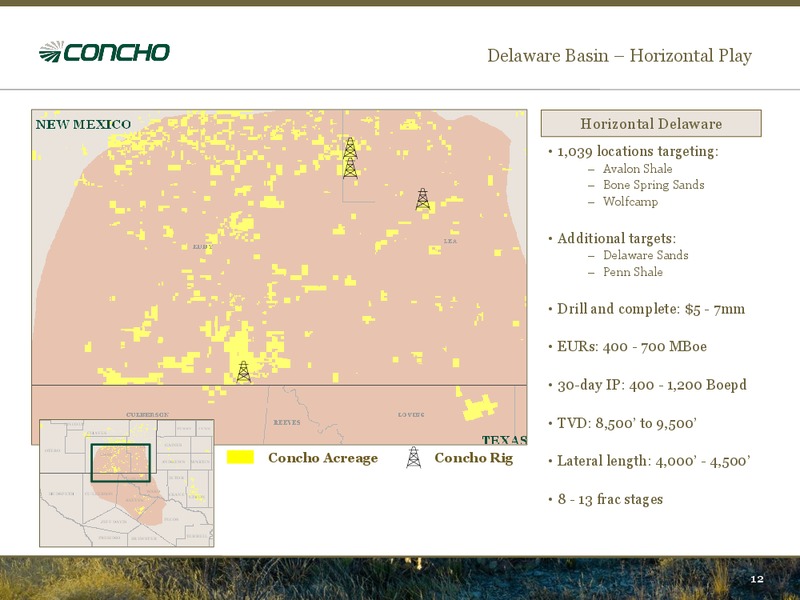This screenshot has width=800, height=600.
Task: Click the "8 - 13 frac stages" bullet
Action: [x=610, y=499]
